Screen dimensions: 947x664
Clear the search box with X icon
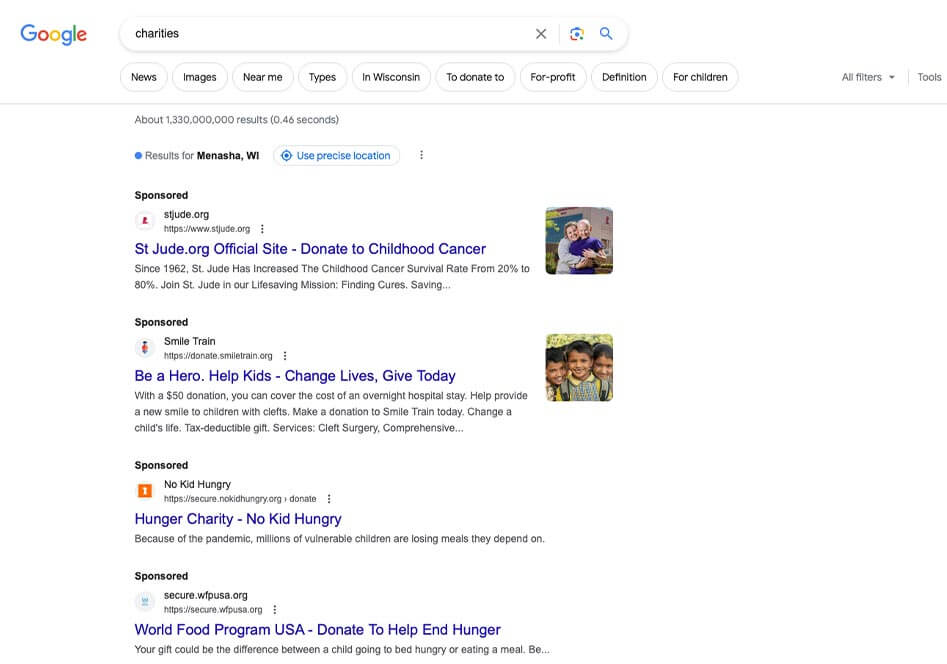click(541, 34)
